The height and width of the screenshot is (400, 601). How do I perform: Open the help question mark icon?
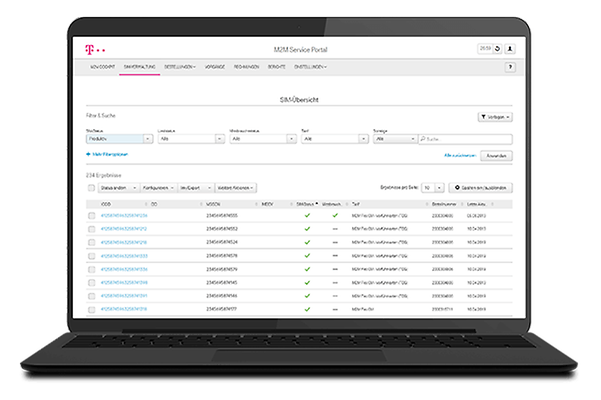coord(509,67)
